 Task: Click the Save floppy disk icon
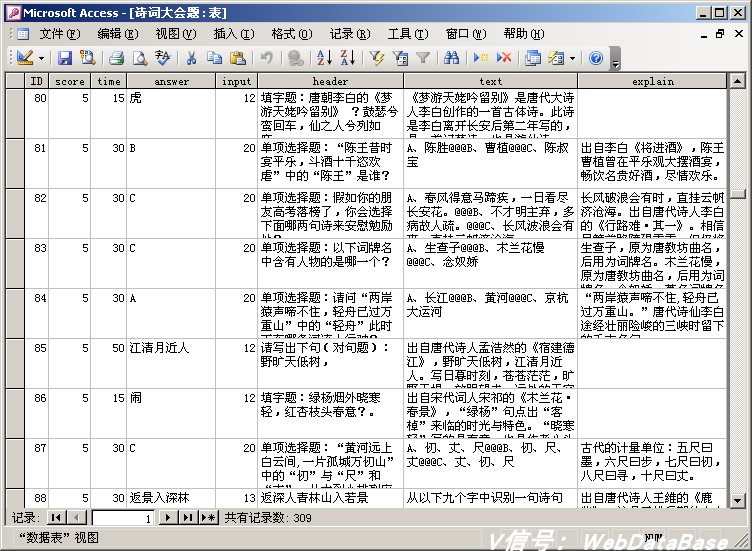(x=65, y=58)
